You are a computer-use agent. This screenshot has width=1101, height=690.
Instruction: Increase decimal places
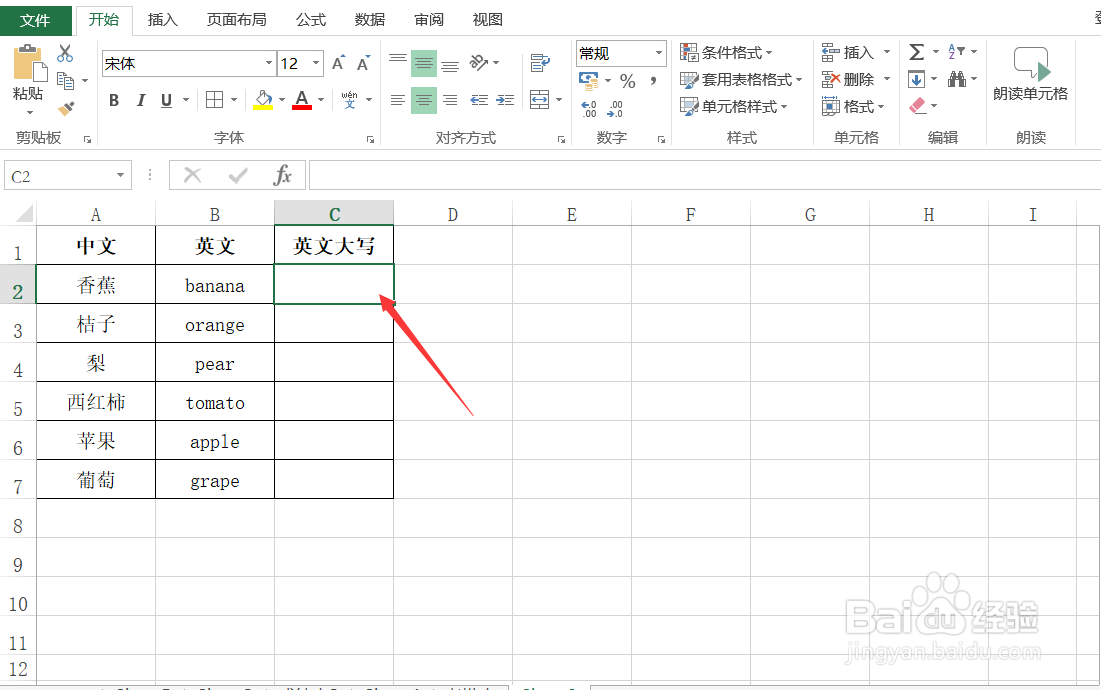pyautogui.click(x=589, y=108)
